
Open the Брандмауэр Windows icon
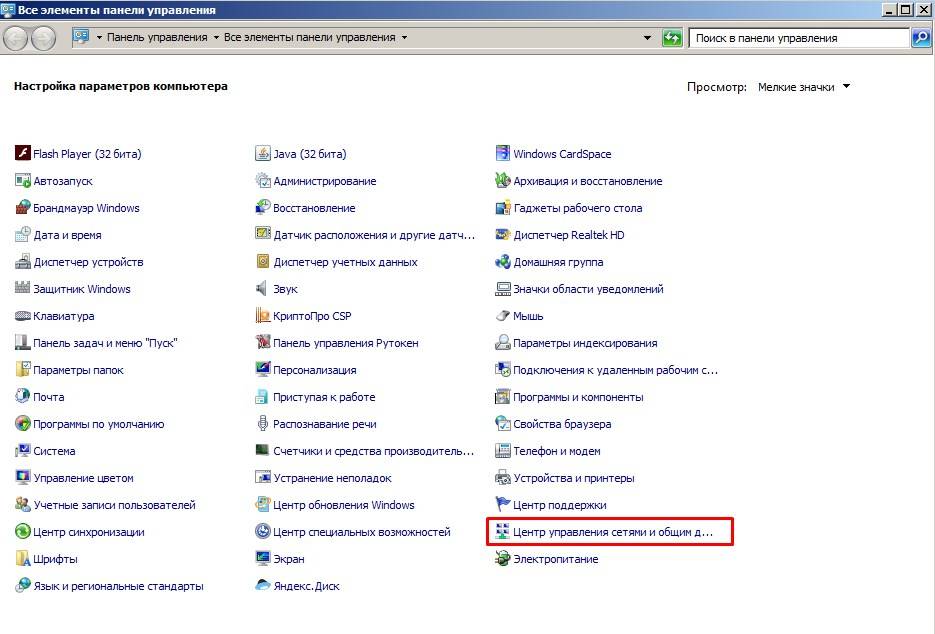click(24, 208)
